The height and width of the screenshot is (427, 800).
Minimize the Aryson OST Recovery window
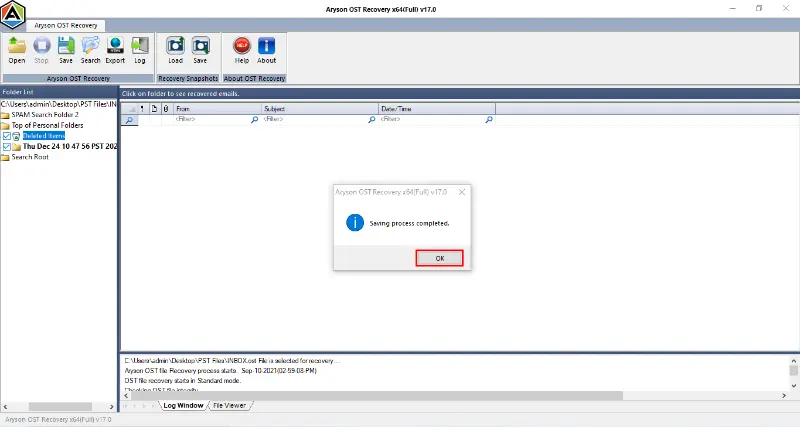click(733, 9)
